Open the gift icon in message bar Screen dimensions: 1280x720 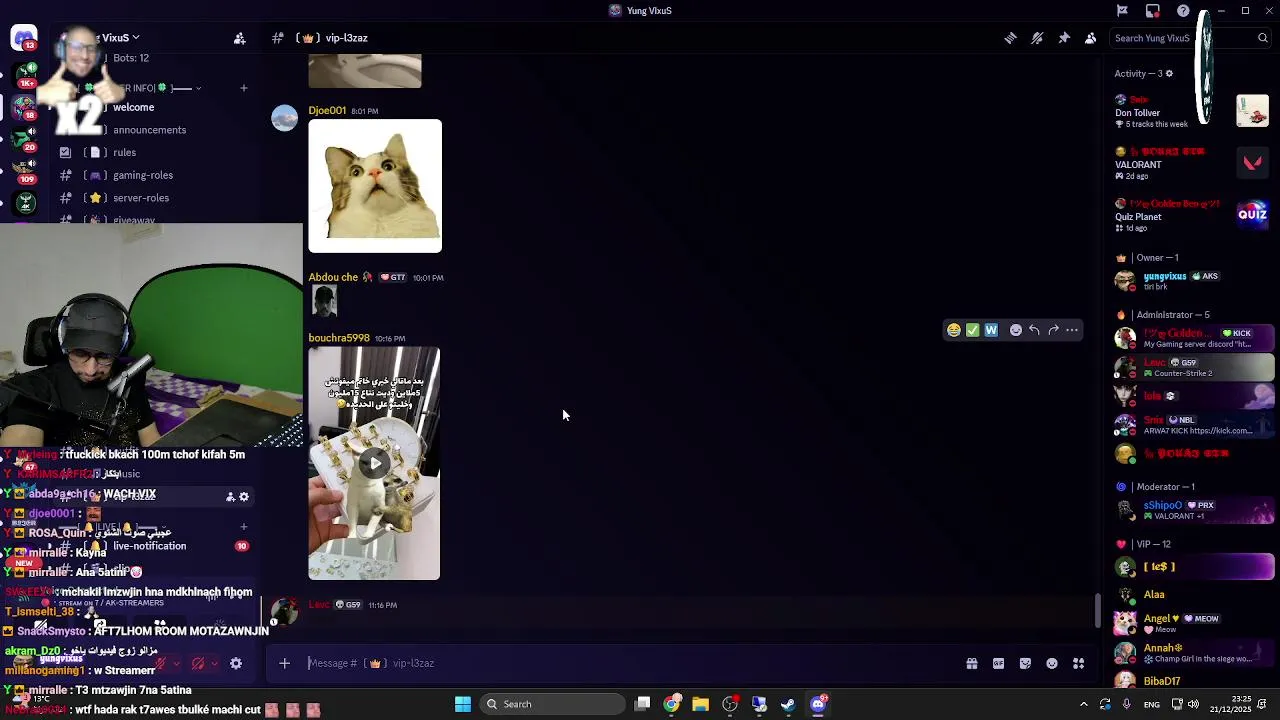[x=971, y=663]
